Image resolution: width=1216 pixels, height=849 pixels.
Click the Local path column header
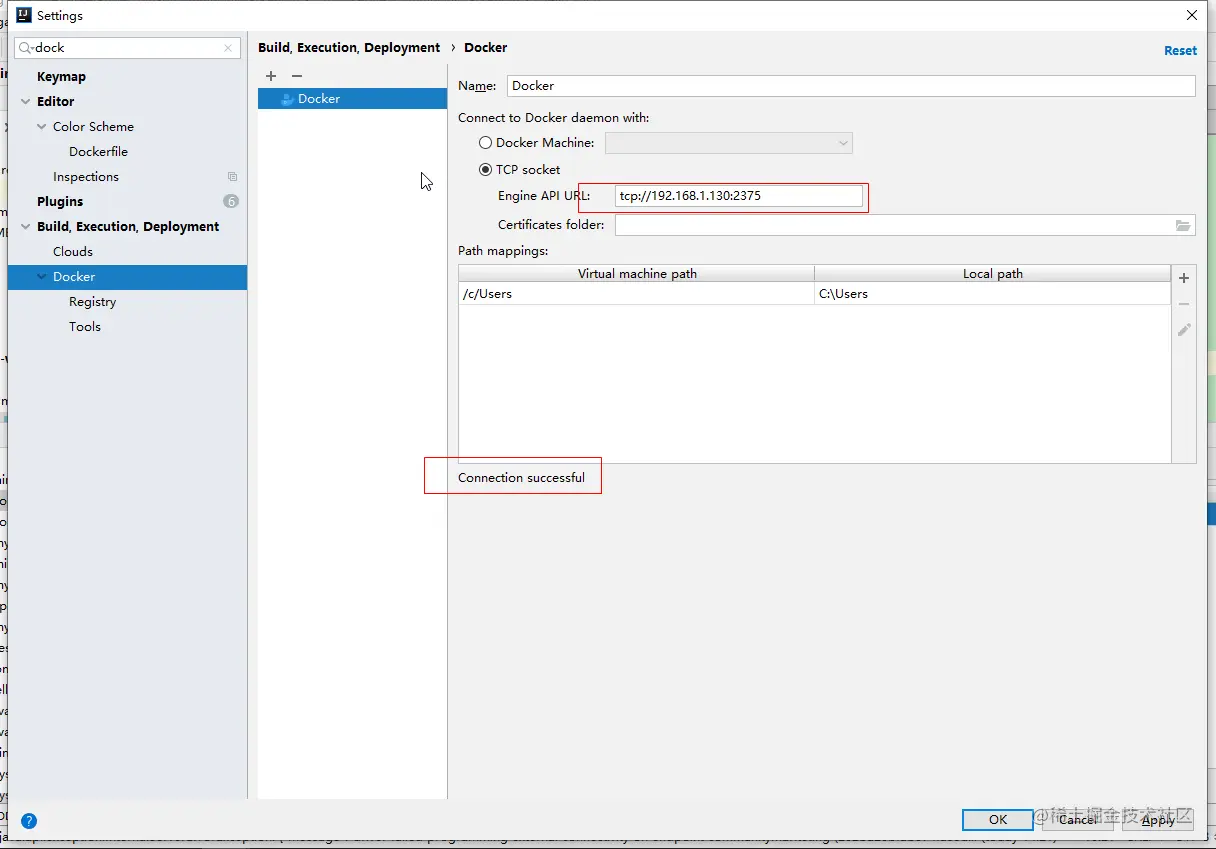click(992, 274)
